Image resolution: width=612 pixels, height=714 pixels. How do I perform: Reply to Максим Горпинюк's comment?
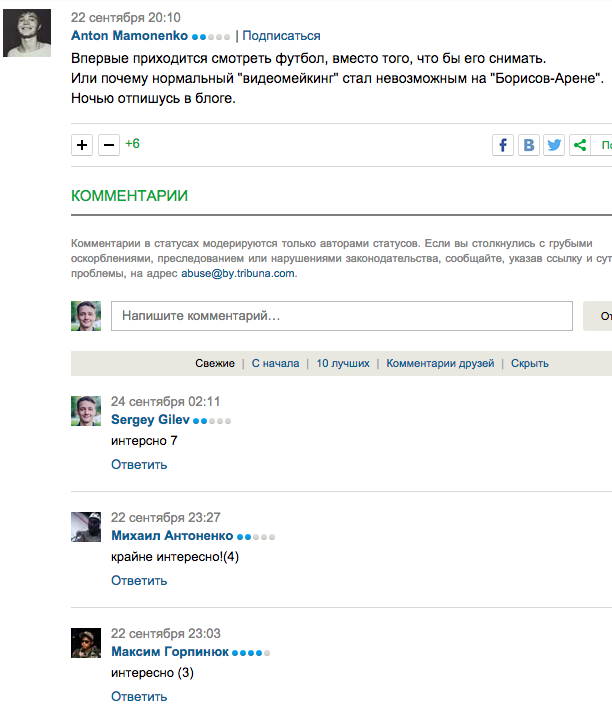[139, 697]
